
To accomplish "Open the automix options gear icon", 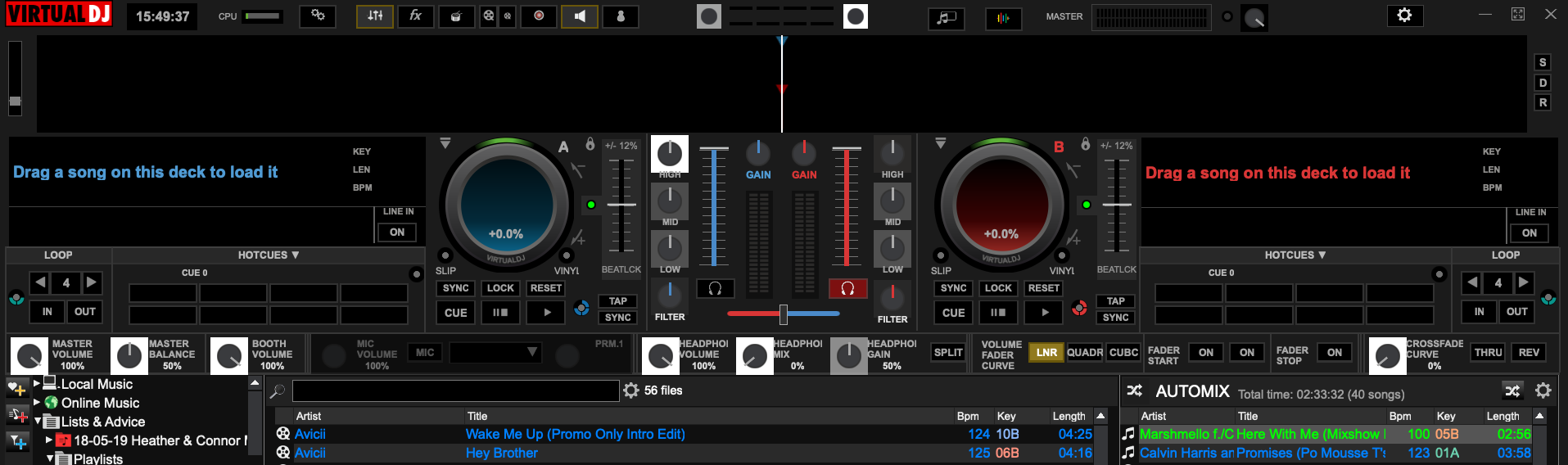I will pos(1543,391).
